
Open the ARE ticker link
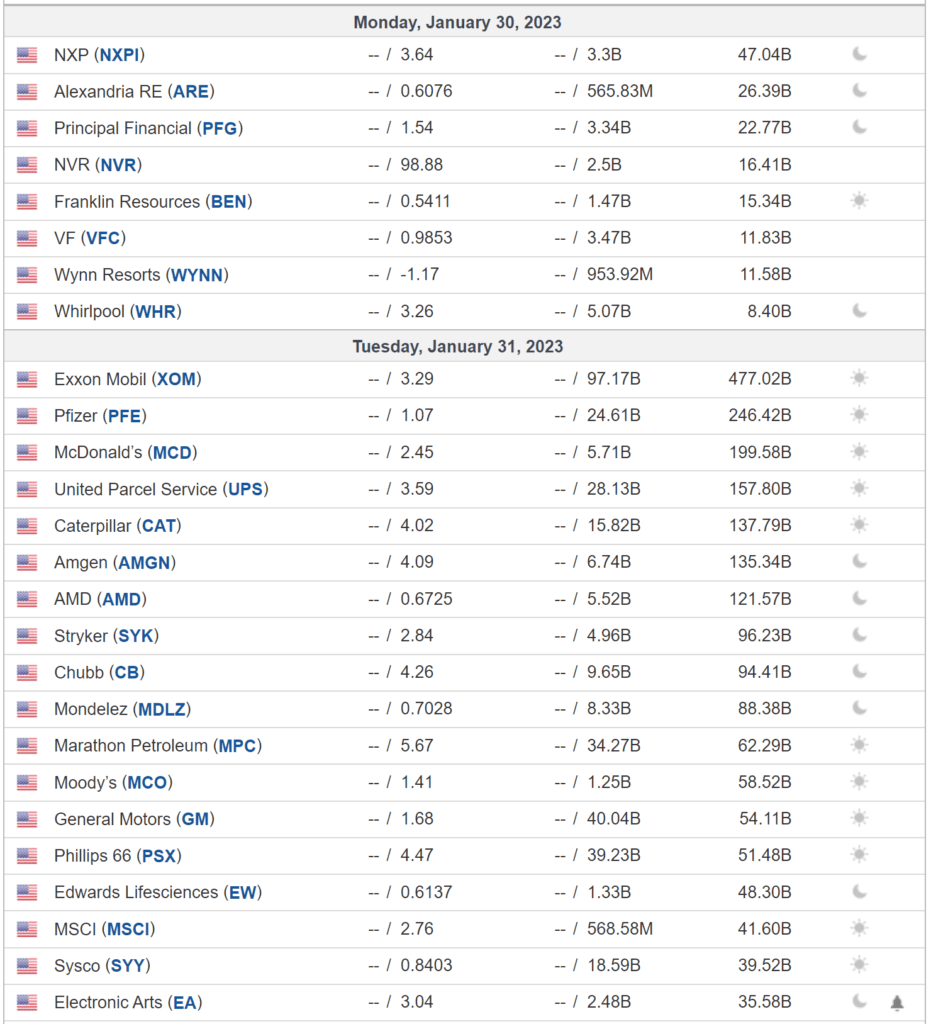pyautogui.click(x=191, y=91)
